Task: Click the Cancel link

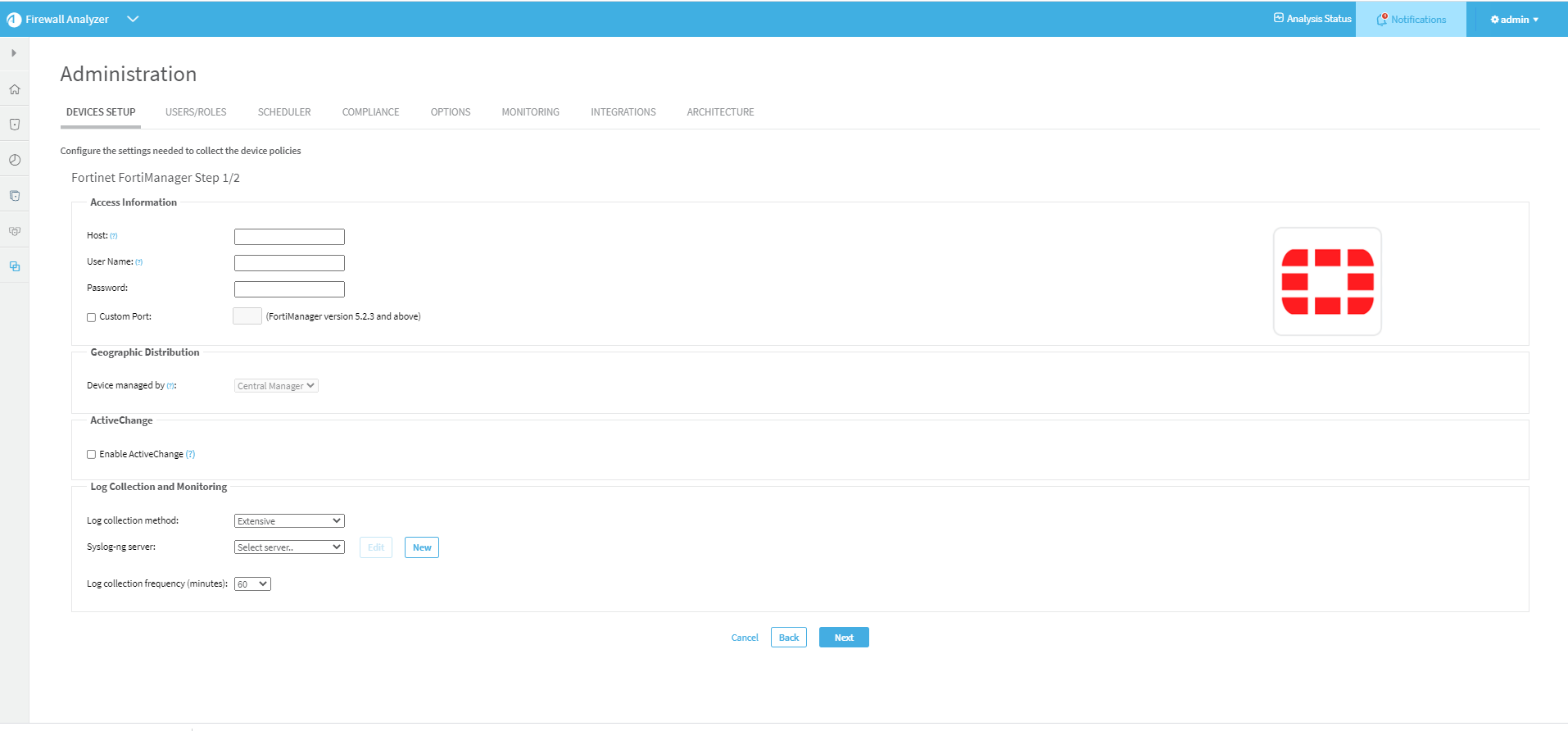Action: click(x=745, y=638)
